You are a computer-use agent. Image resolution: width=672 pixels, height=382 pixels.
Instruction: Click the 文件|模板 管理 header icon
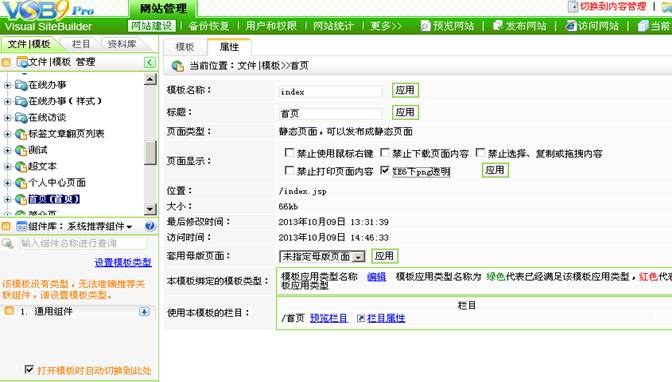coord(22,62)
